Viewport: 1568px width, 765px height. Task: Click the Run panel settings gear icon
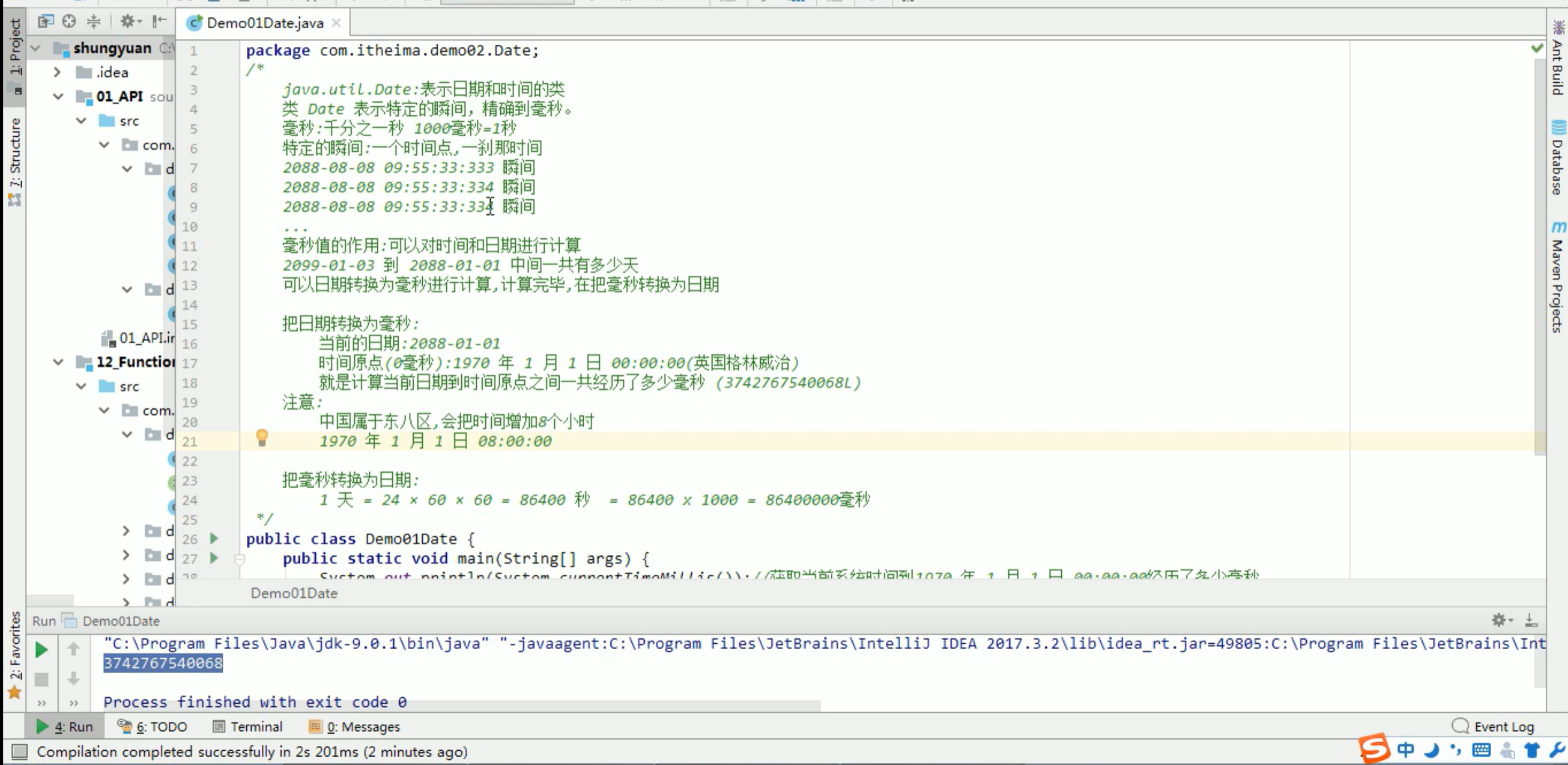[x=1499, y=620]
